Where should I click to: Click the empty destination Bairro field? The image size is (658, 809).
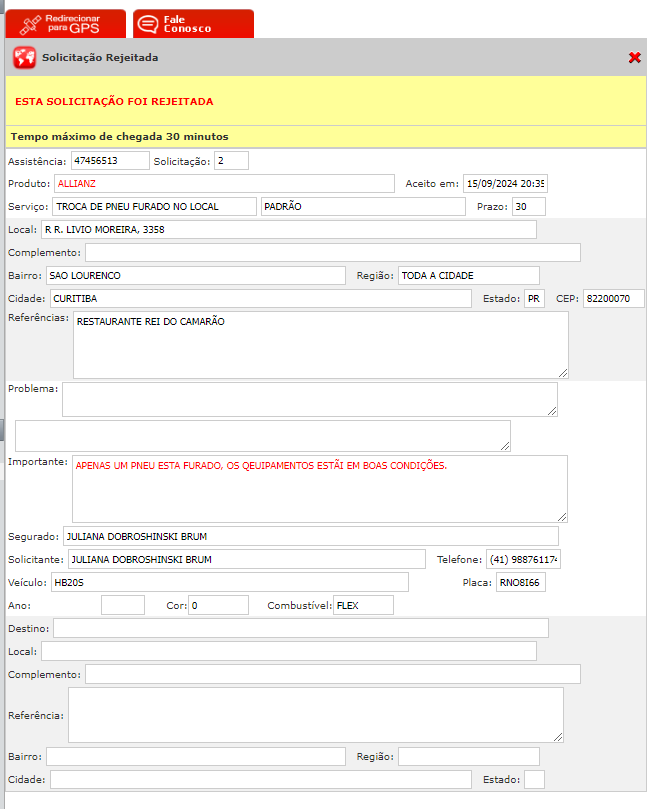point(196,756)
